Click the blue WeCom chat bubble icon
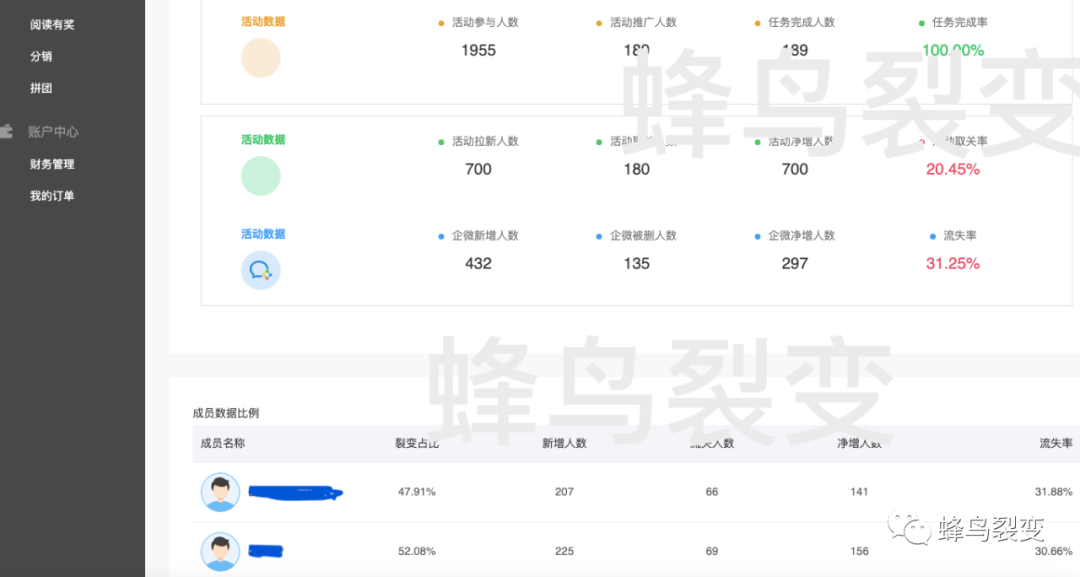This screenshot has height=577, width=1080. point(260,270)
